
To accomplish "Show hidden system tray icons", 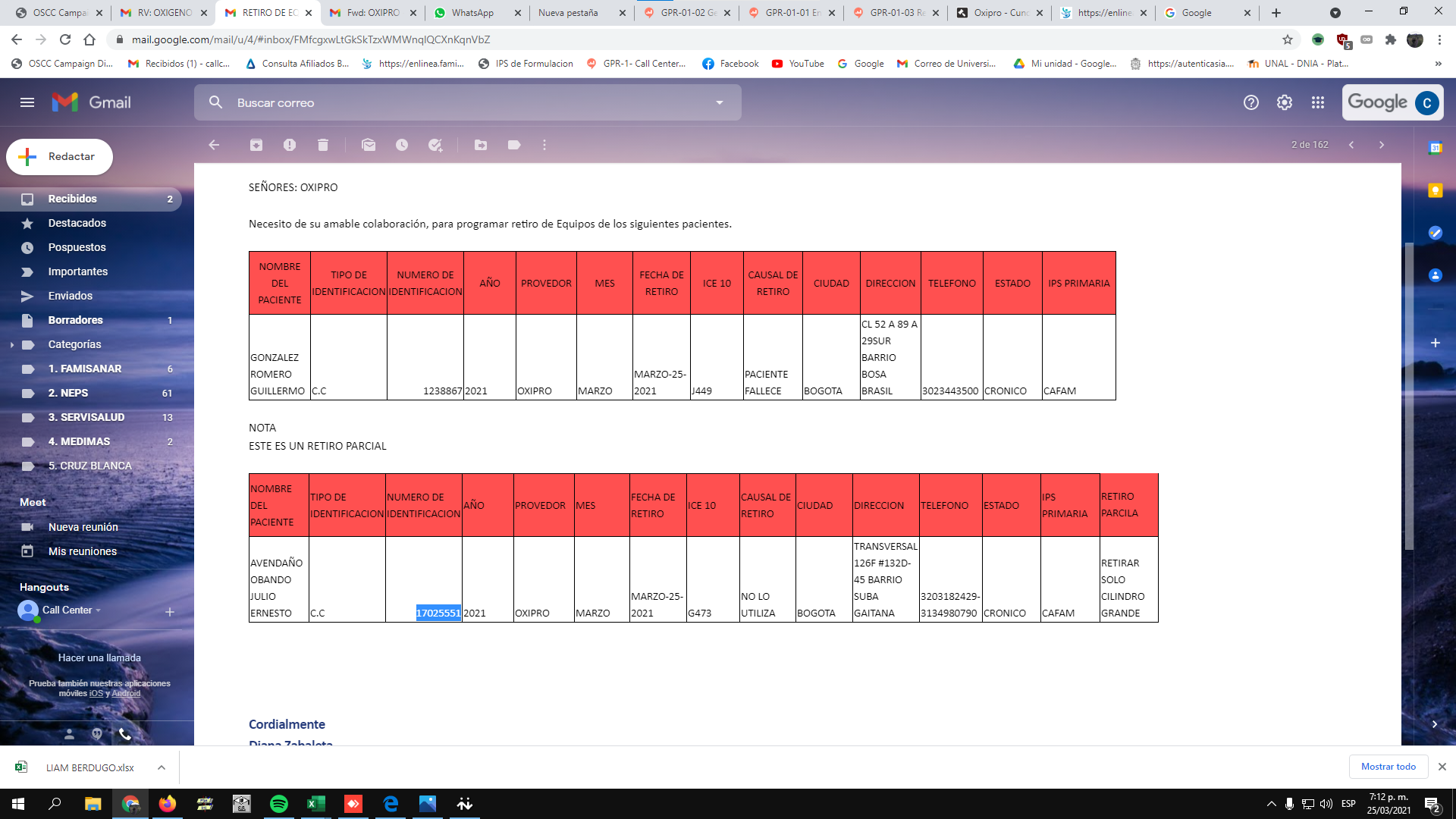I will 1271,804.
